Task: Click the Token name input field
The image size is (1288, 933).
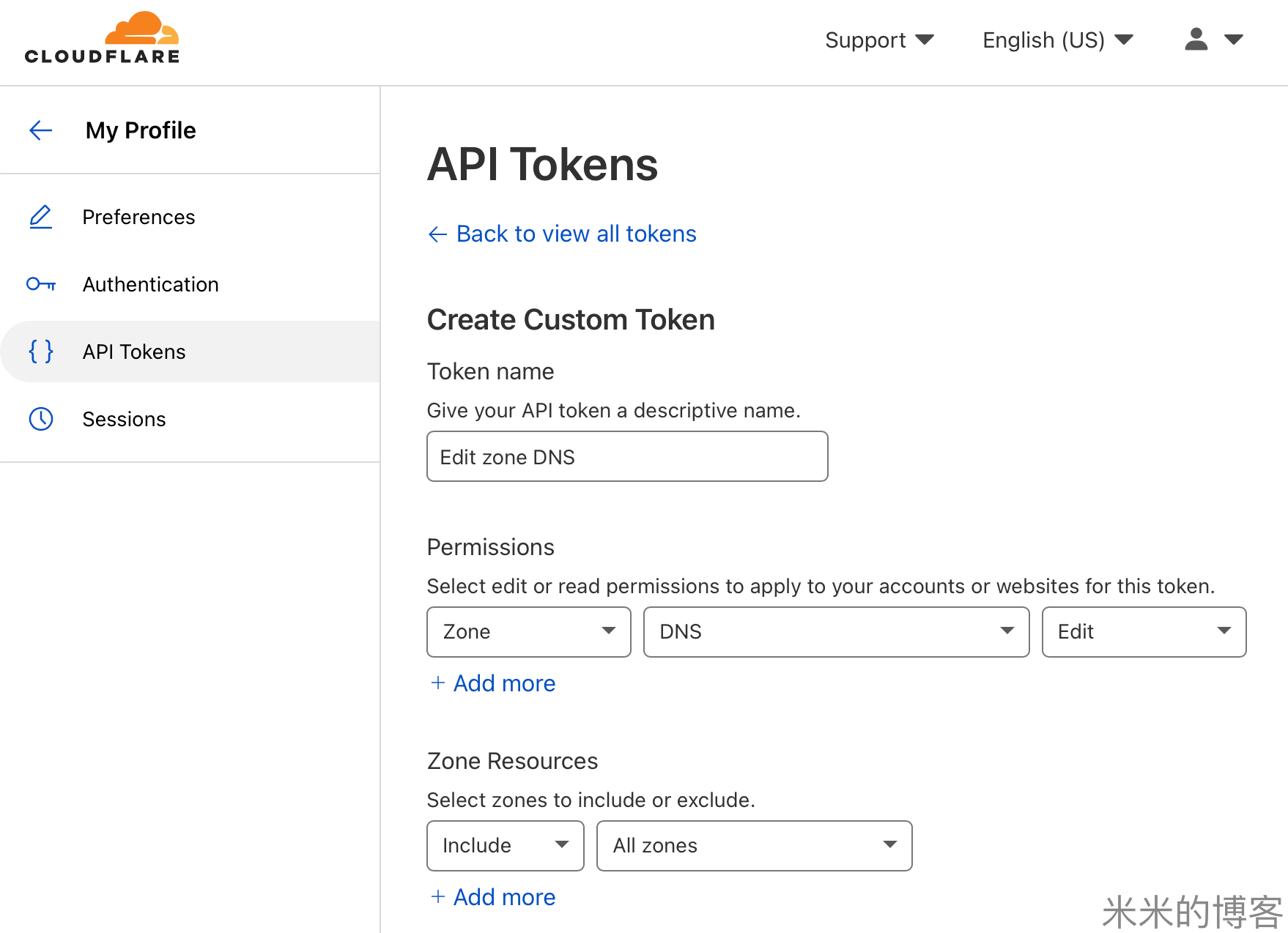Action: (x=627, y=456)
